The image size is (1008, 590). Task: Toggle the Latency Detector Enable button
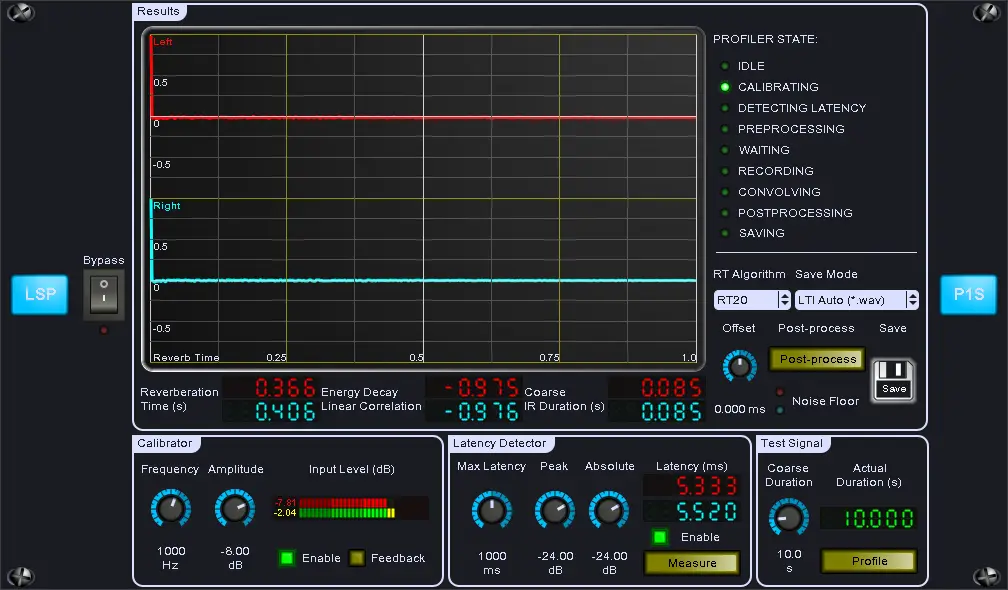coord(660,537)
